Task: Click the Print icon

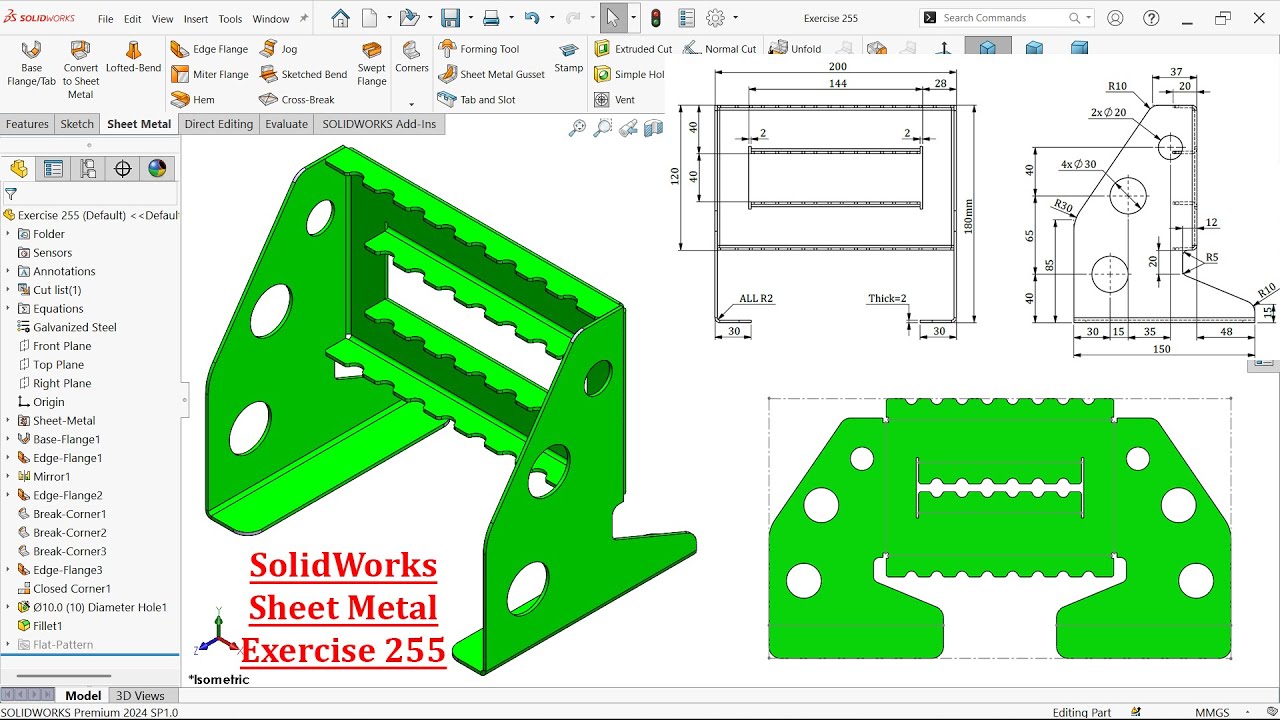Action: tap(491, 18)
